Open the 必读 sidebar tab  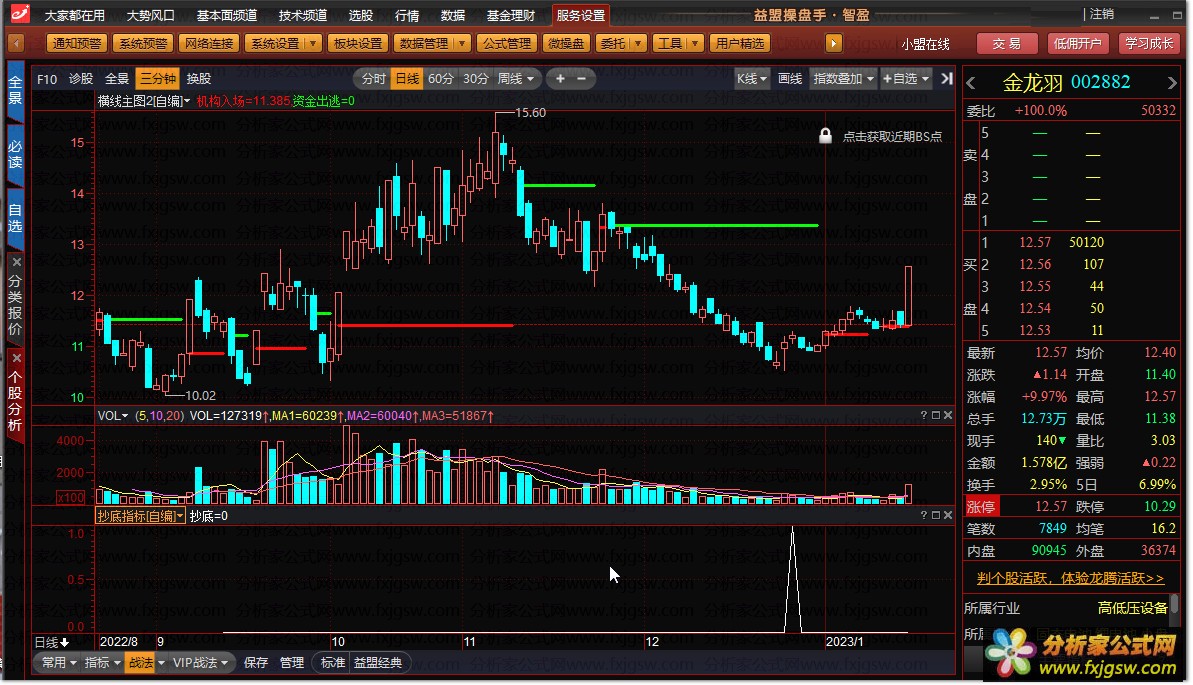point(15,155)
